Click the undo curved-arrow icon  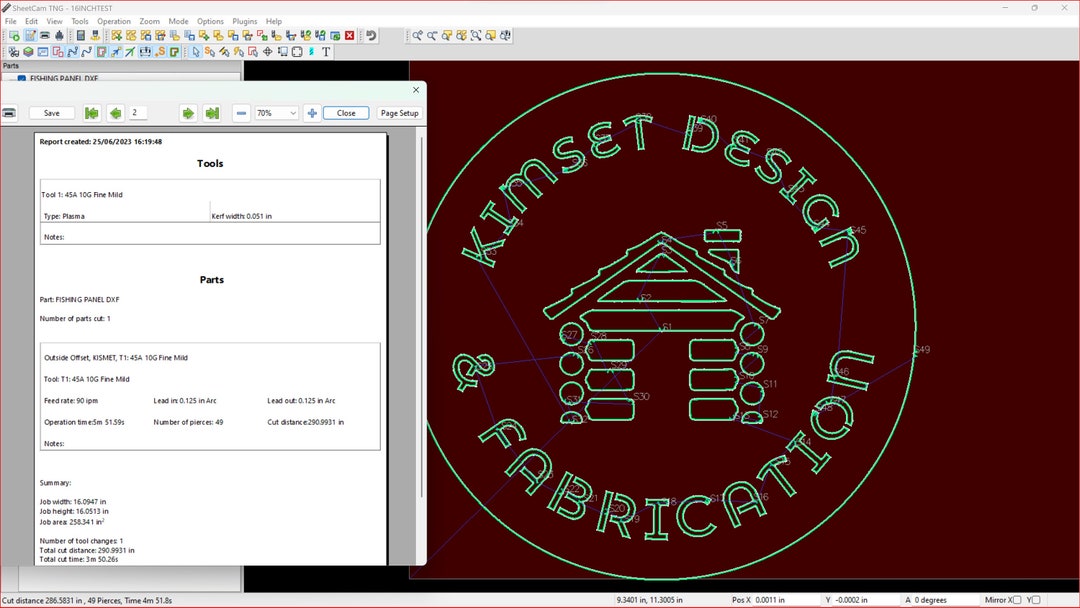pyautogui.click(x=369, y=35)
